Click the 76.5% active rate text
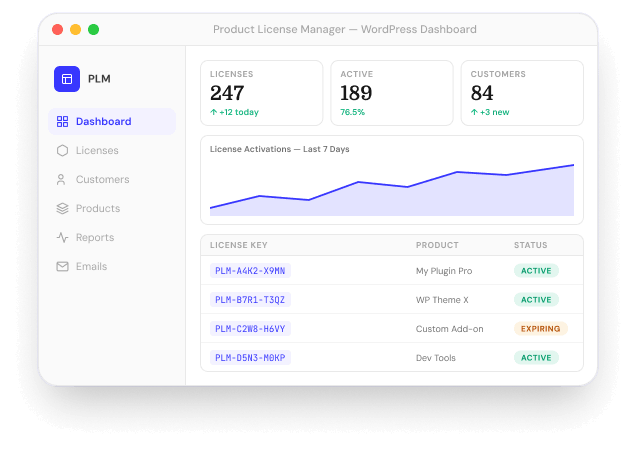Image resolution: width=636 pixels, height=449 pixels. [x=352, y=112]
